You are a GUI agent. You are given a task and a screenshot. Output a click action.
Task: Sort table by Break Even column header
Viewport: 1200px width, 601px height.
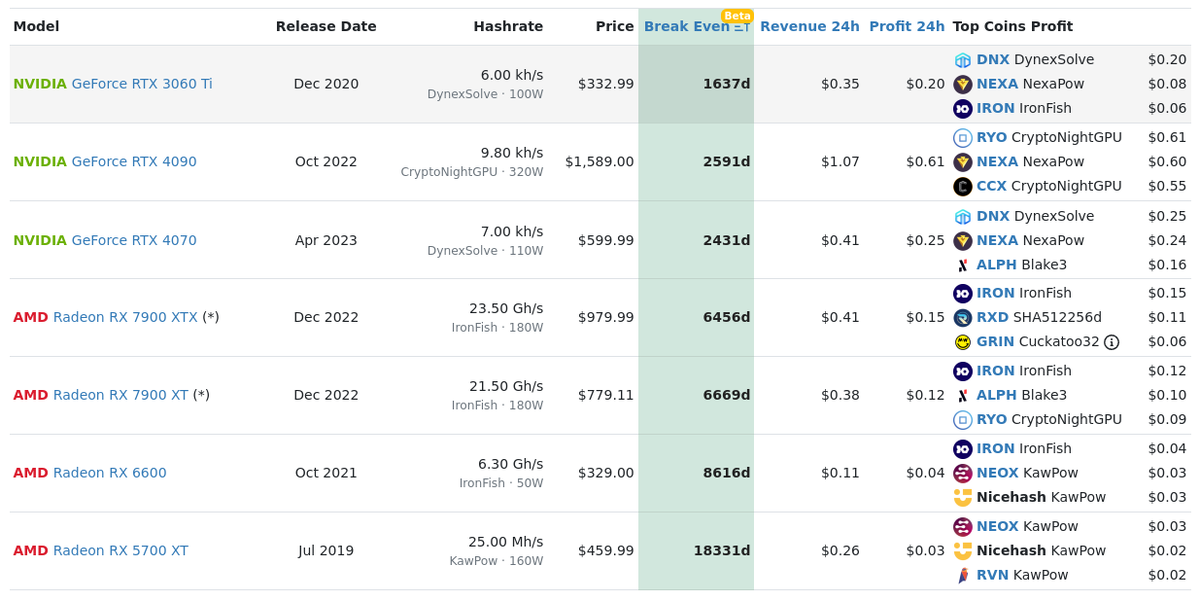click(x=696, y=27)
